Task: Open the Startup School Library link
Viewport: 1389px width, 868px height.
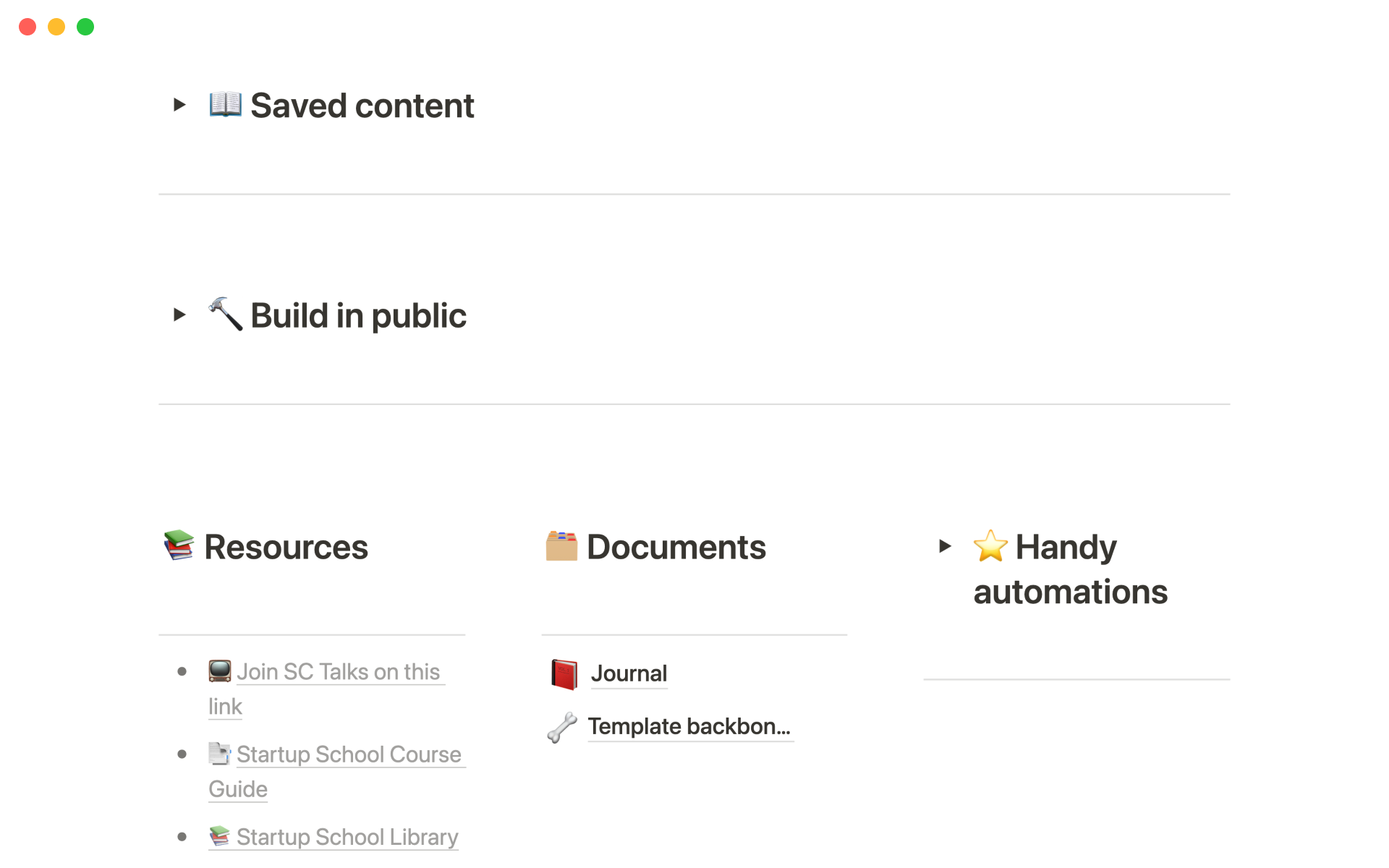Action: pos(347,837)
